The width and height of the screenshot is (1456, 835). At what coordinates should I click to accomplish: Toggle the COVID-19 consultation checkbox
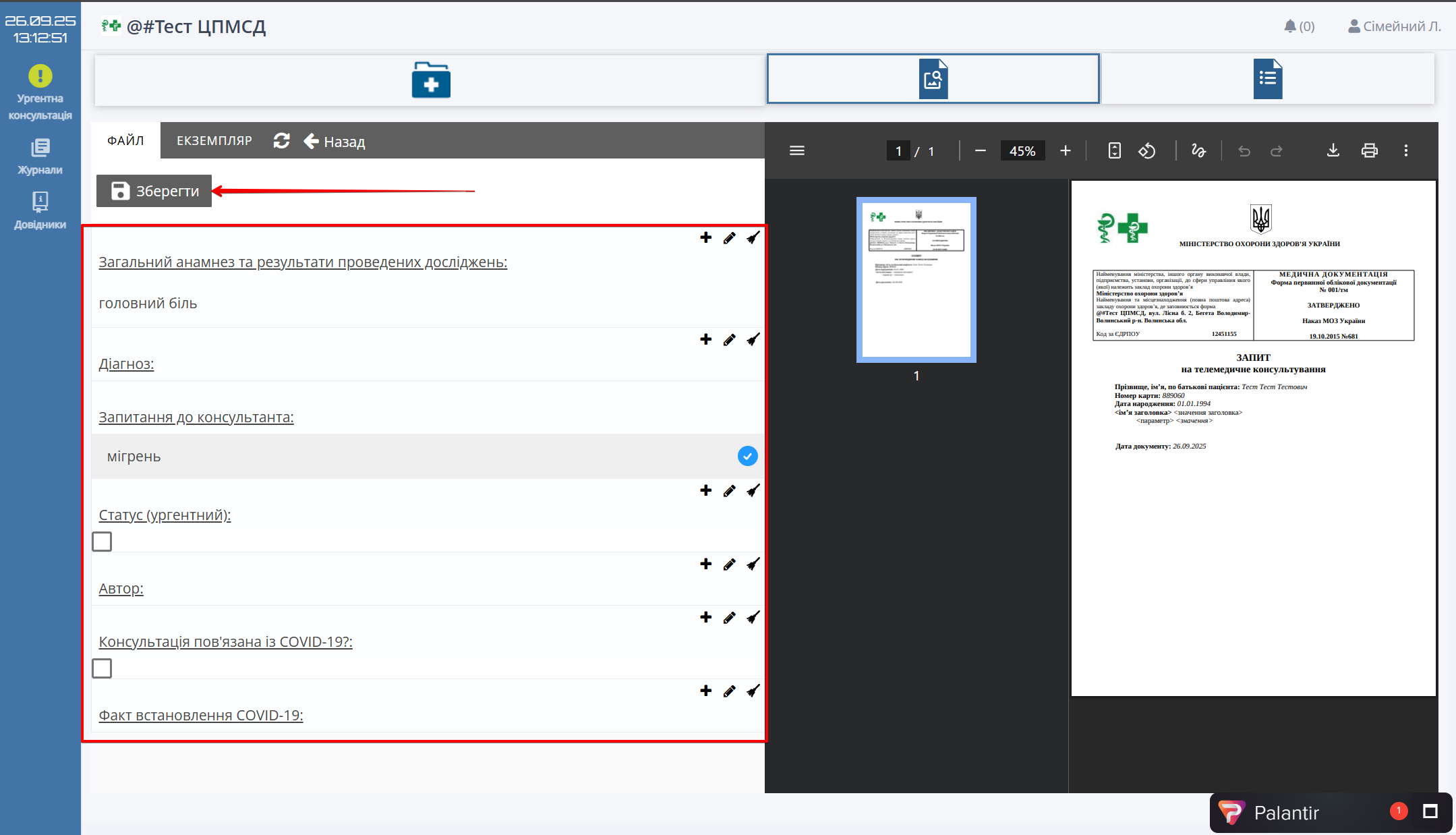102,668
